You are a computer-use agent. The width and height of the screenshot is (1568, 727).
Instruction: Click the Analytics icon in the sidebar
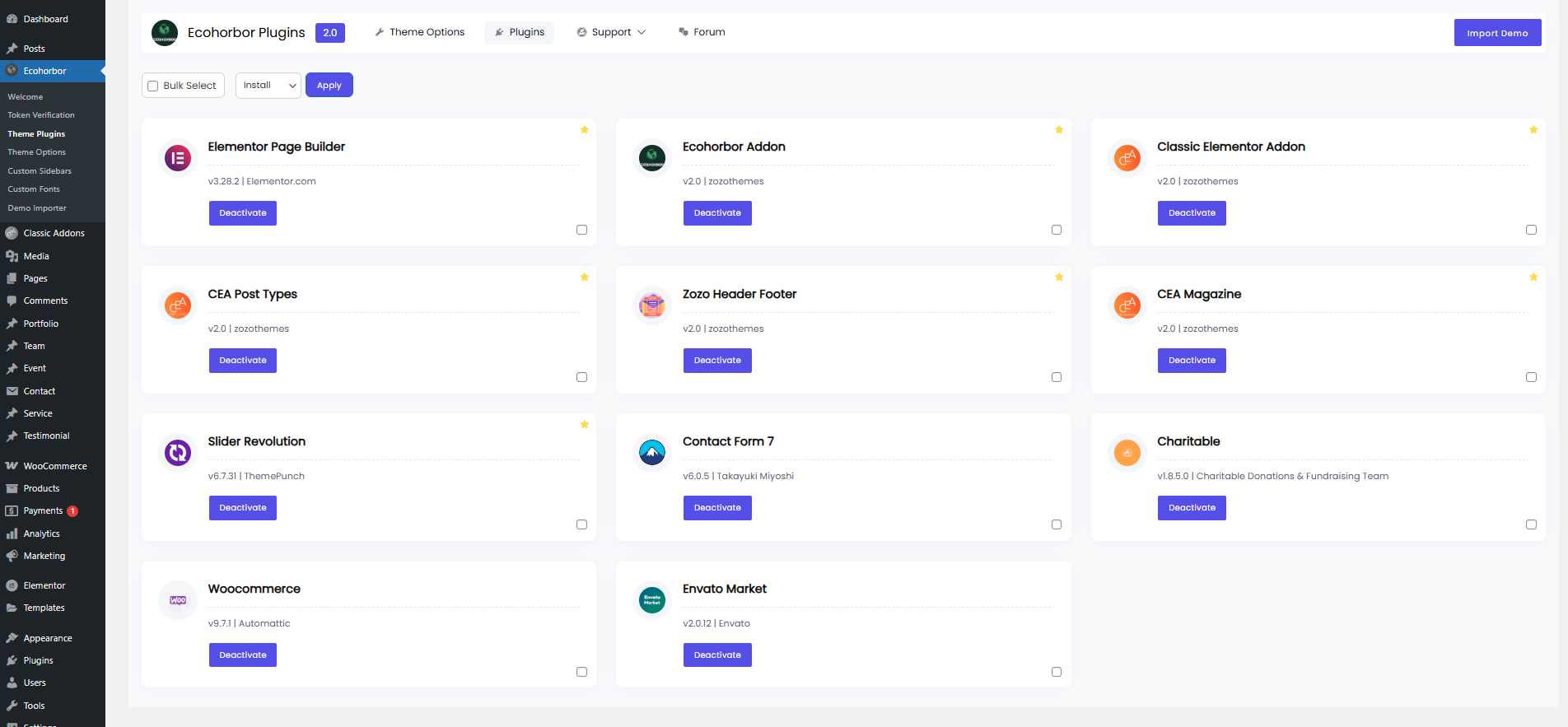[12, 534]
